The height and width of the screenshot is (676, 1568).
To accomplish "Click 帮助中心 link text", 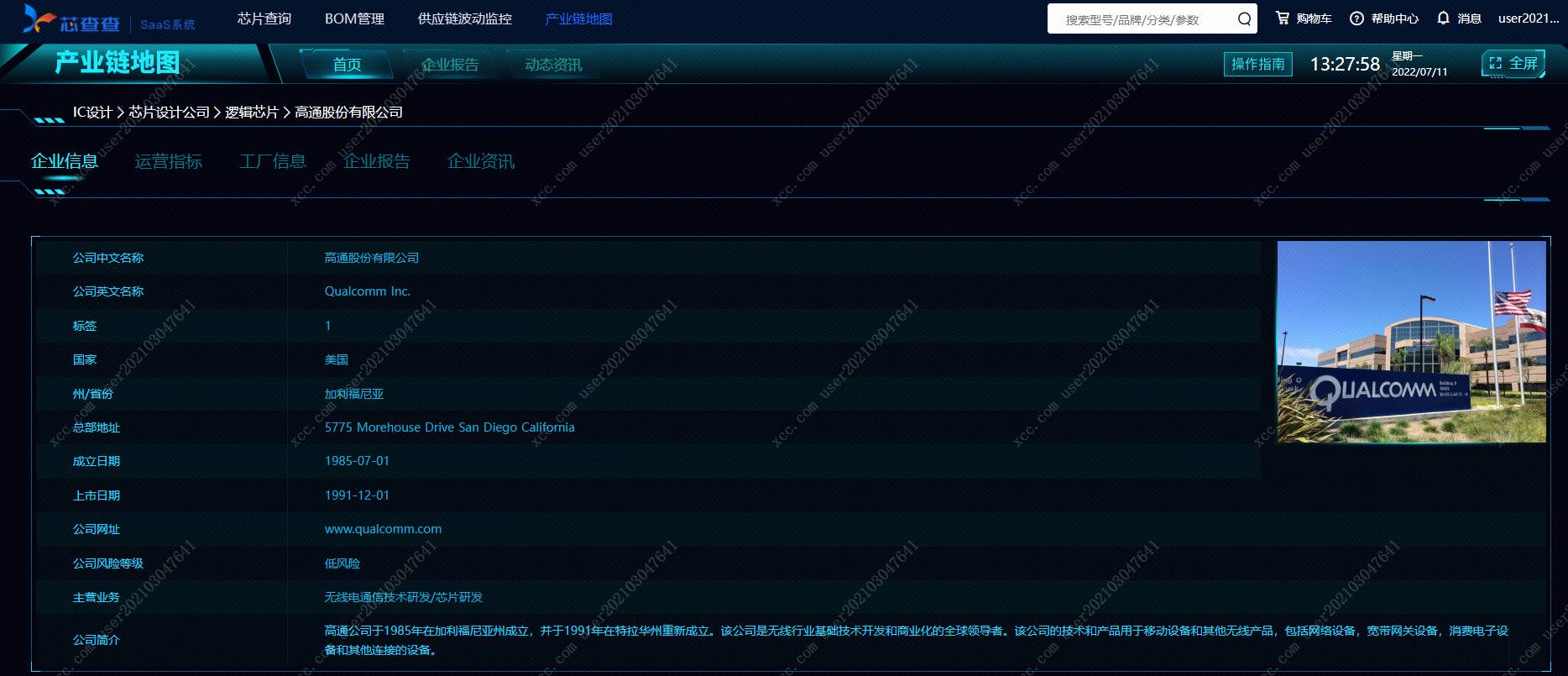I will pyautogui.click(x=1394, y=18).
